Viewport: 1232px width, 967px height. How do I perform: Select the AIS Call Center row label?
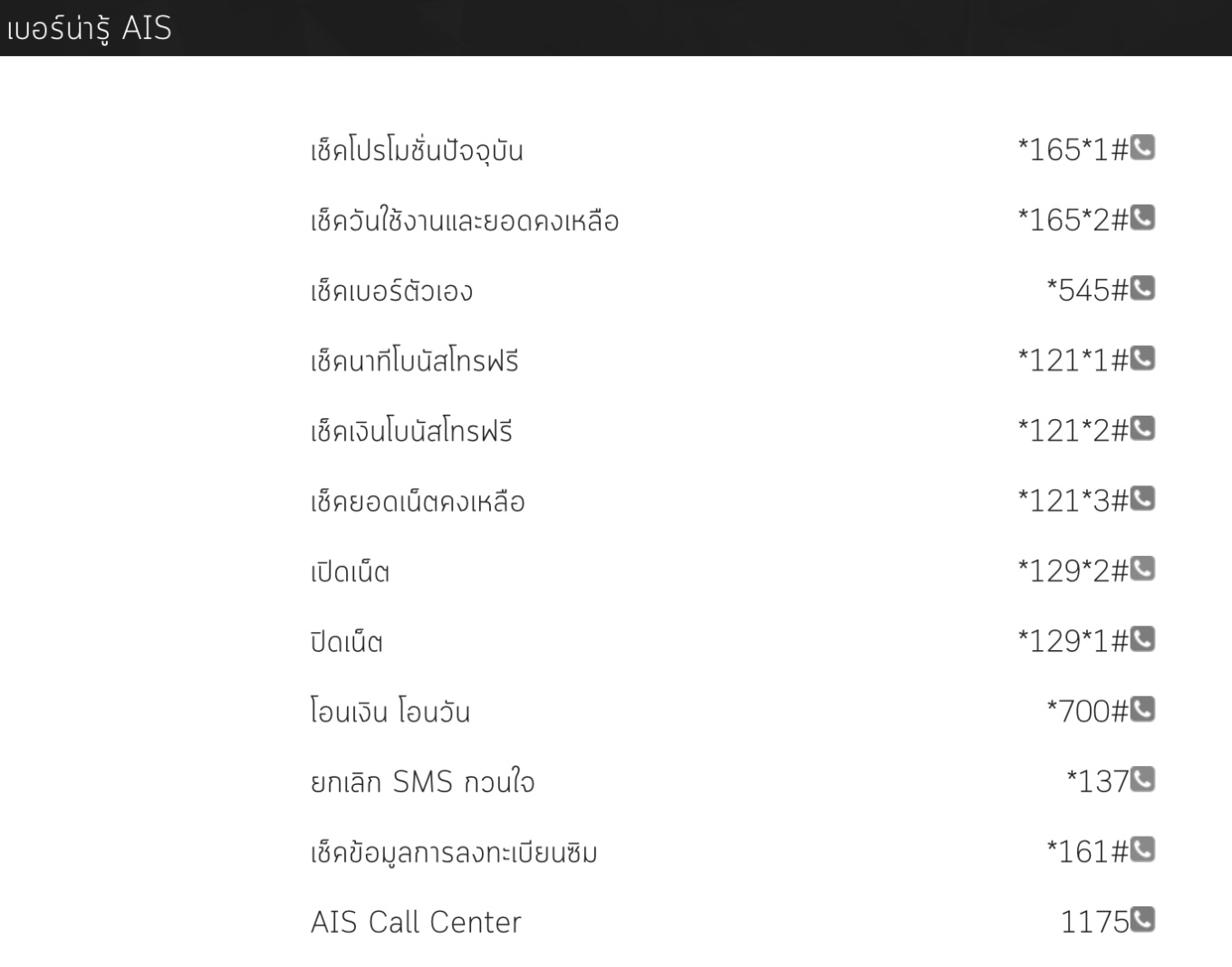[x=416, y=922]
